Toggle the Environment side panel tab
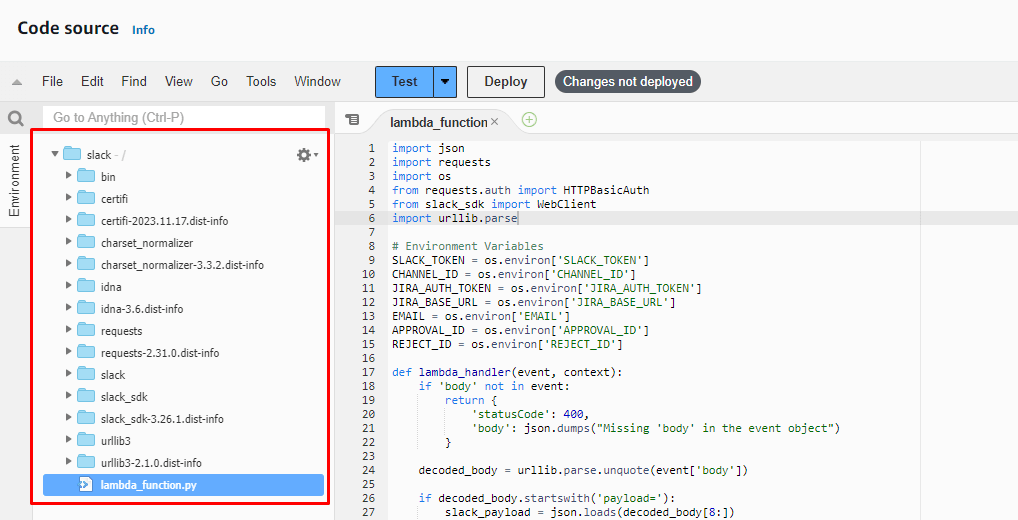The height and width of the screenshot is (520, 1018). (15, 181)
